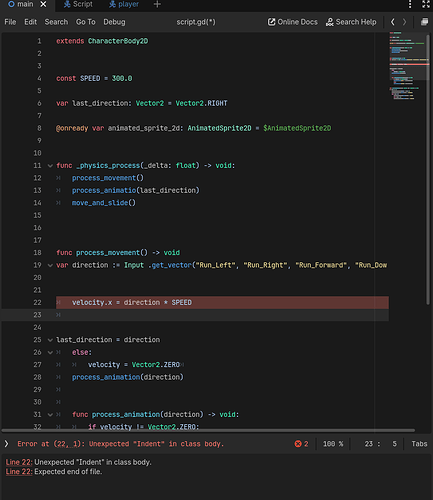This screenshot has width=433, height=500.
Task: Go to previous edited document
Action: click(393, 22)
